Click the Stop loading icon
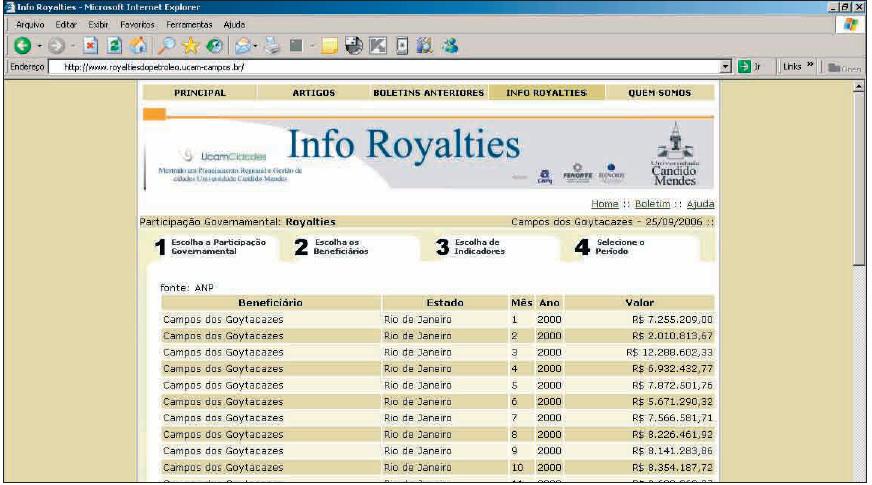 pos(88,45)
